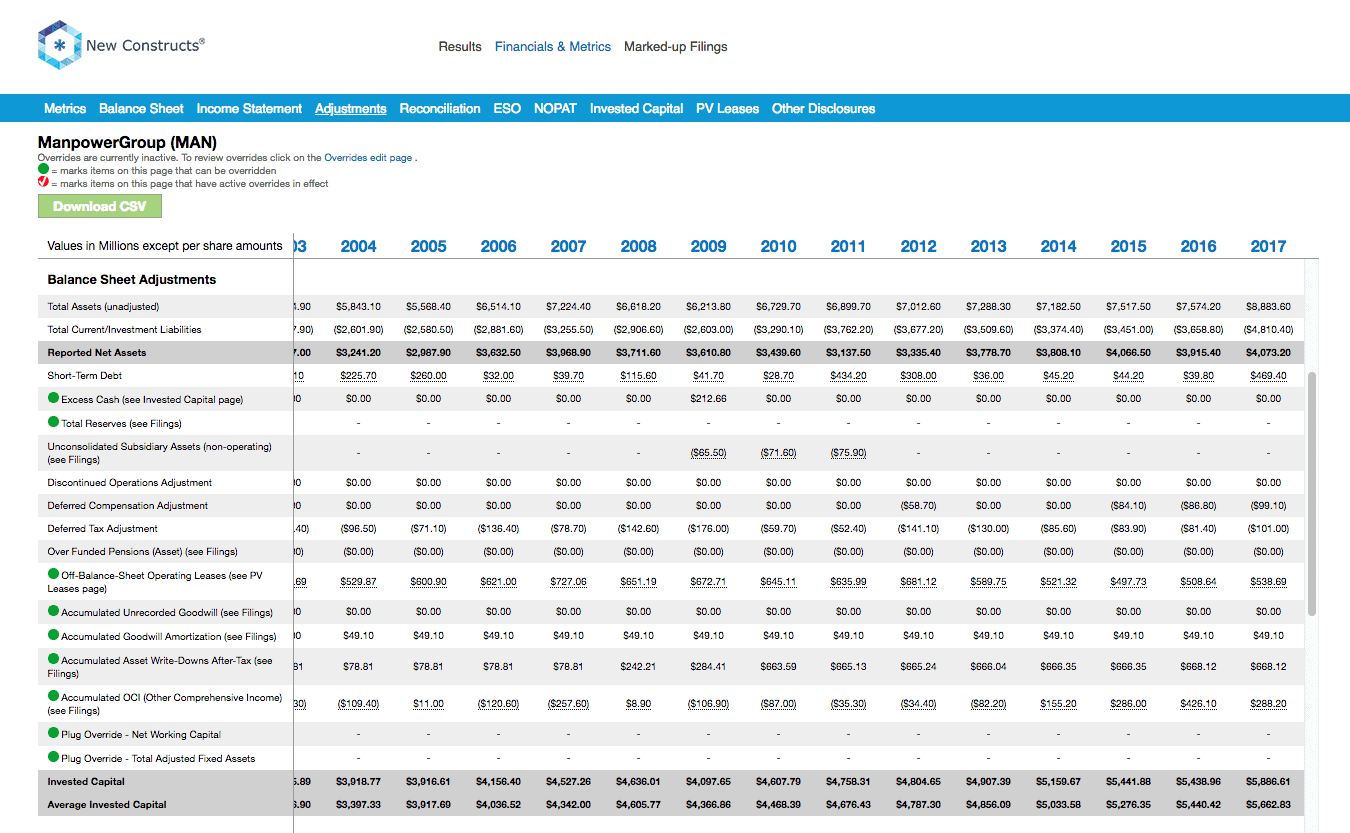Click the 2014 year column header
The image size is (1350, 833).
(x=1058, y=246)
